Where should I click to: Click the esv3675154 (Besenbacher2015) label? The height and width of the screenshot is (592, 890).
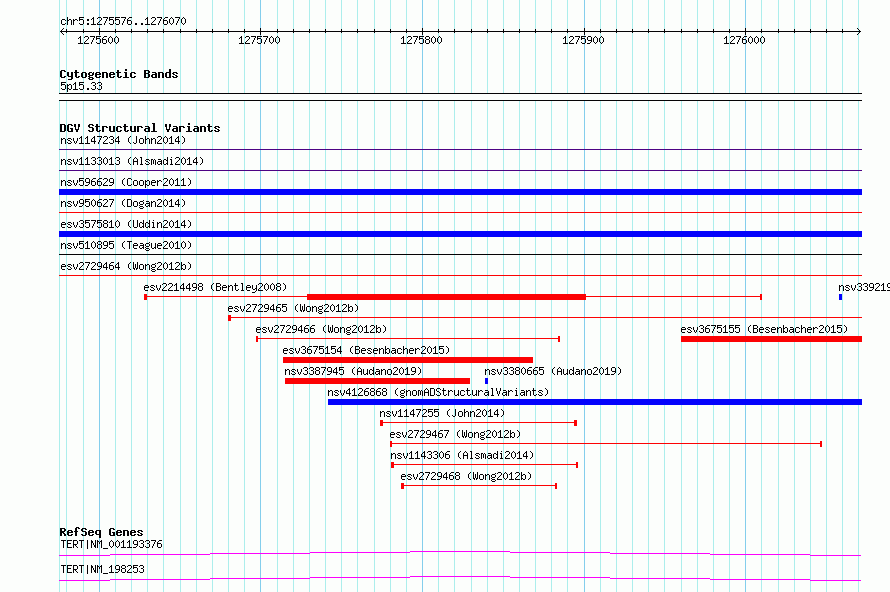[x=366, y=350]
